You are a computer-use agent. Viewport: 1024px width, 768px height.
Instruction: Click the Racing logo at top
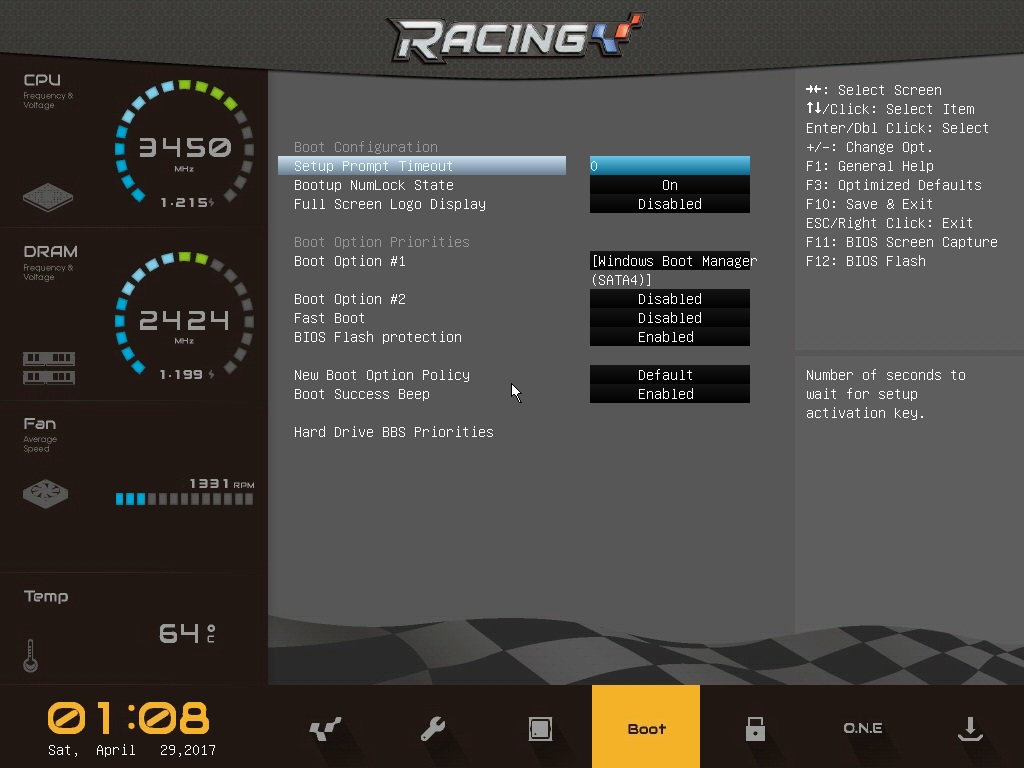(x=515, y=37)
